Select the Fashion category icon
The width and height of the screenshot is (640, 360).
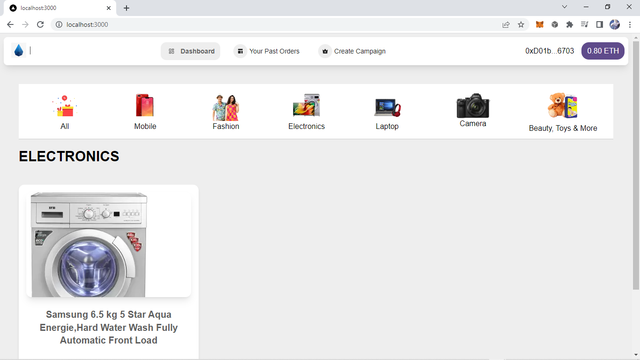pos(226,107)
